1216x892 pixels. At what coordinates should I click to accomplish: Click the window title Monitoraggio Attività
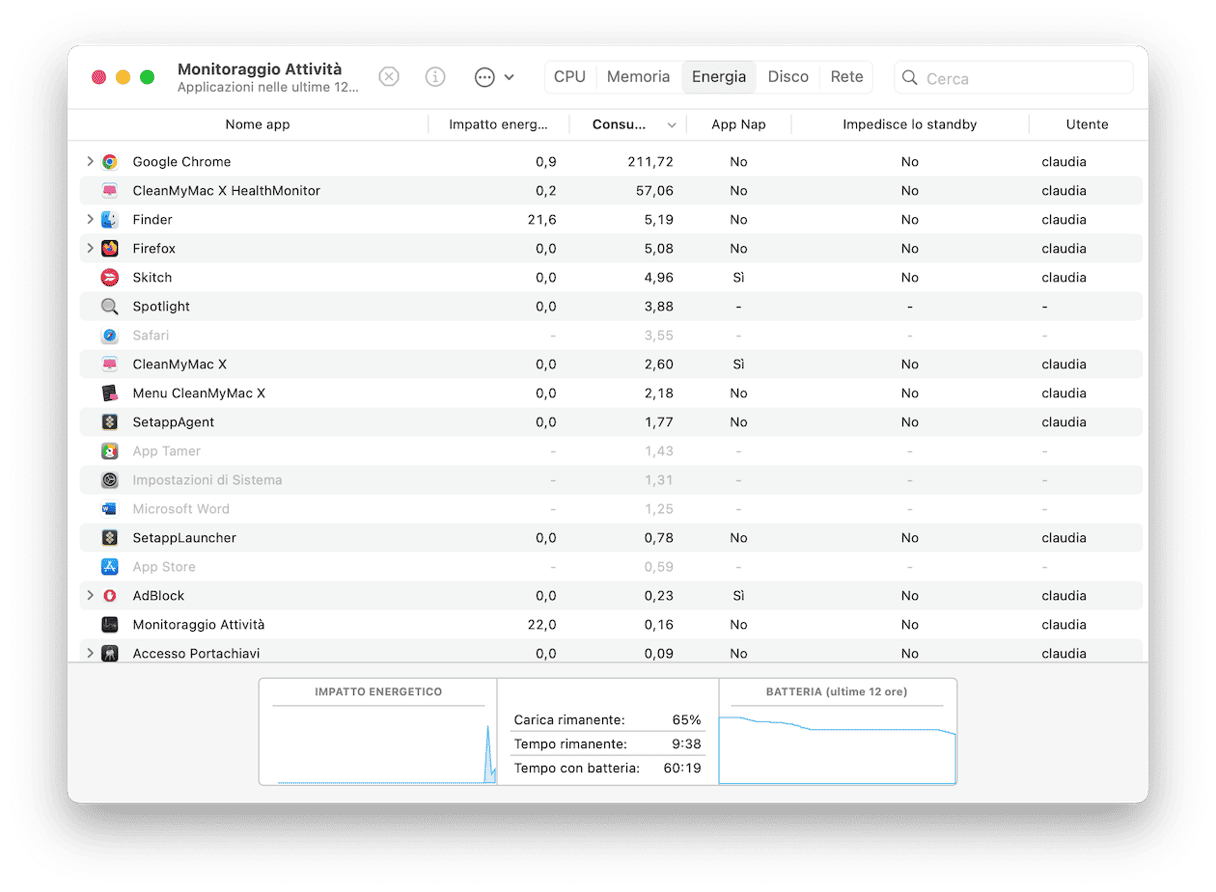[x=260, y=69]
